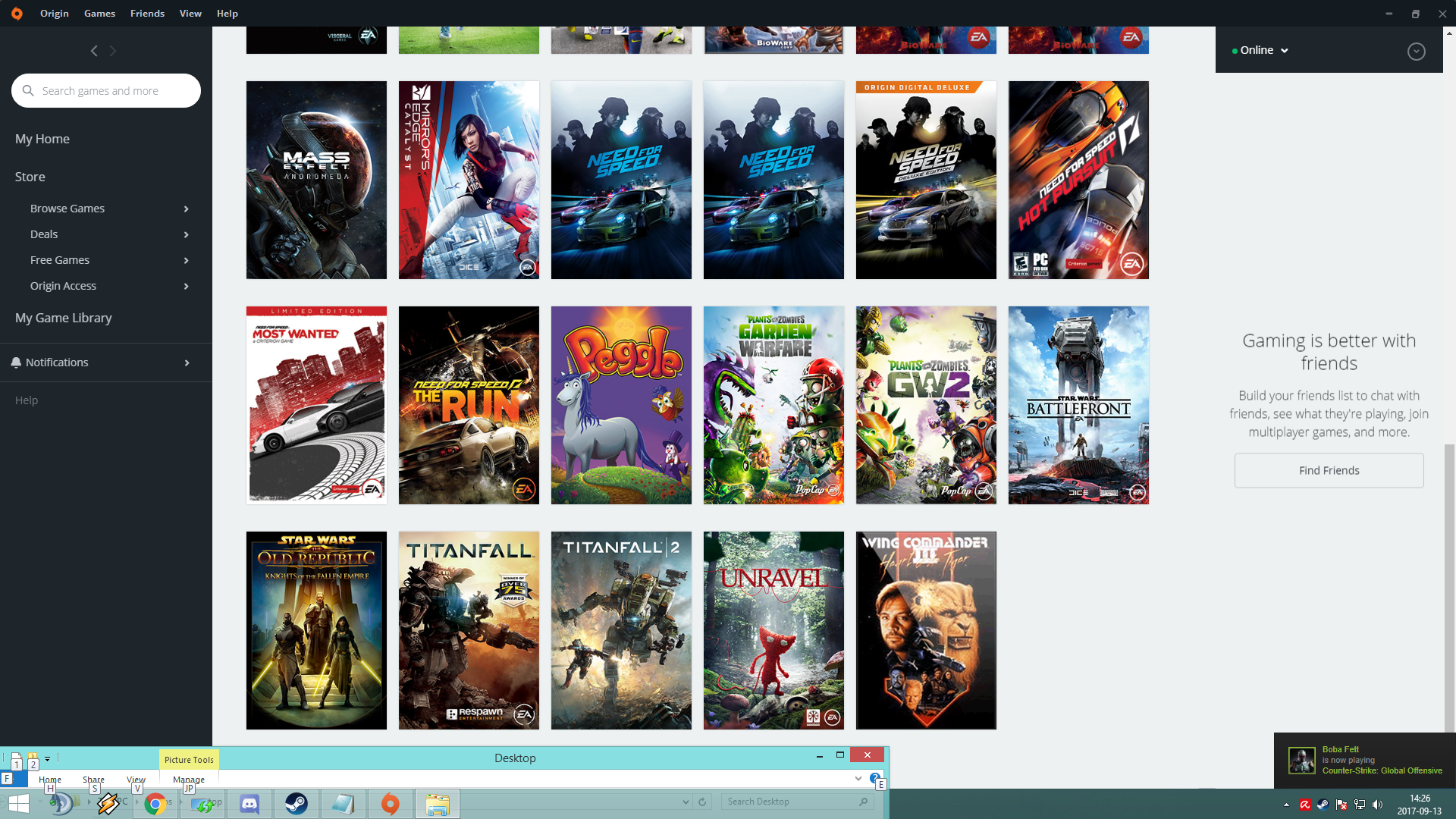Click the Windows Start button

click(18, 804)
